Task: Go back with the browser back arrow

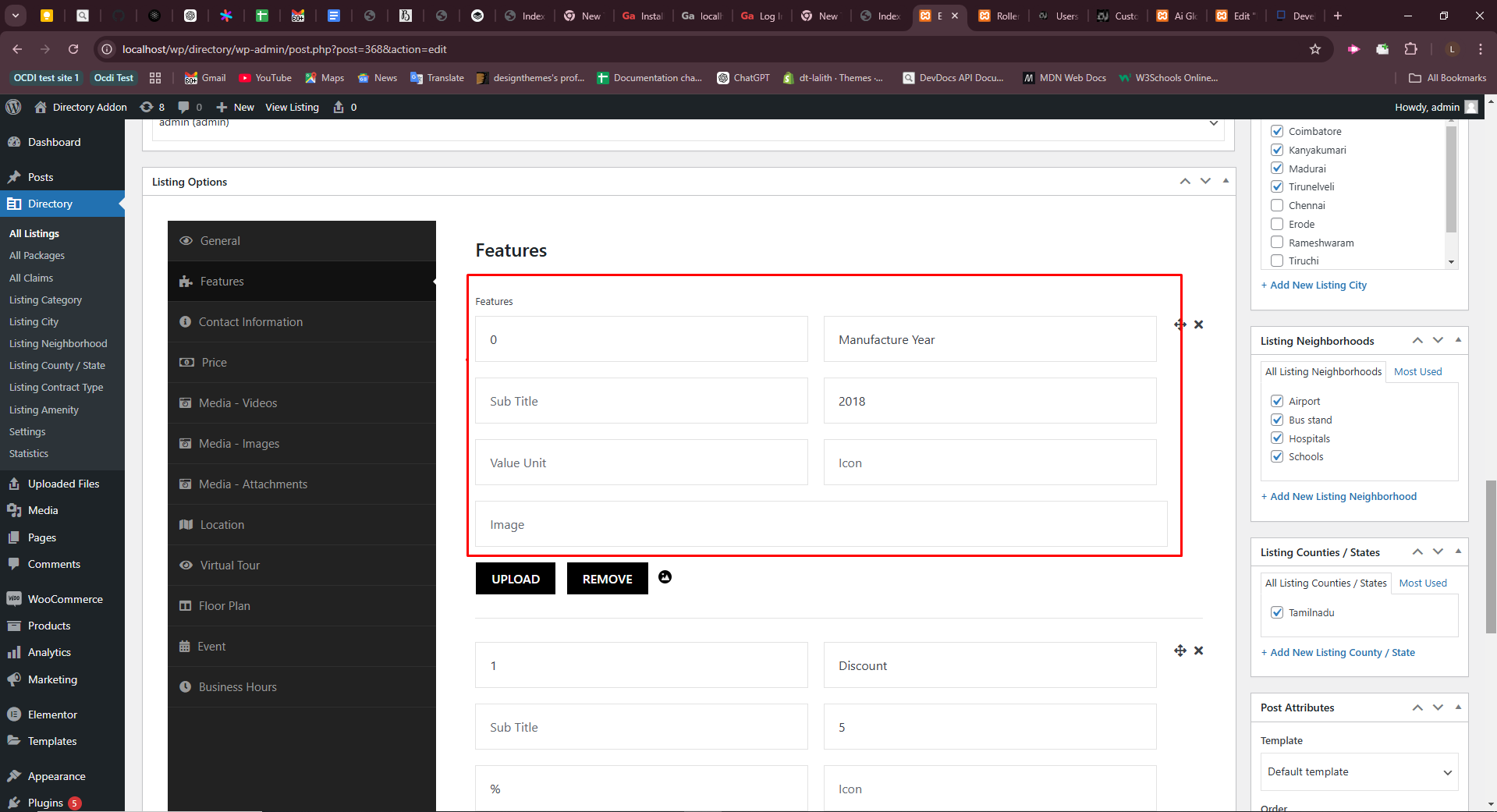Action: 17,49
